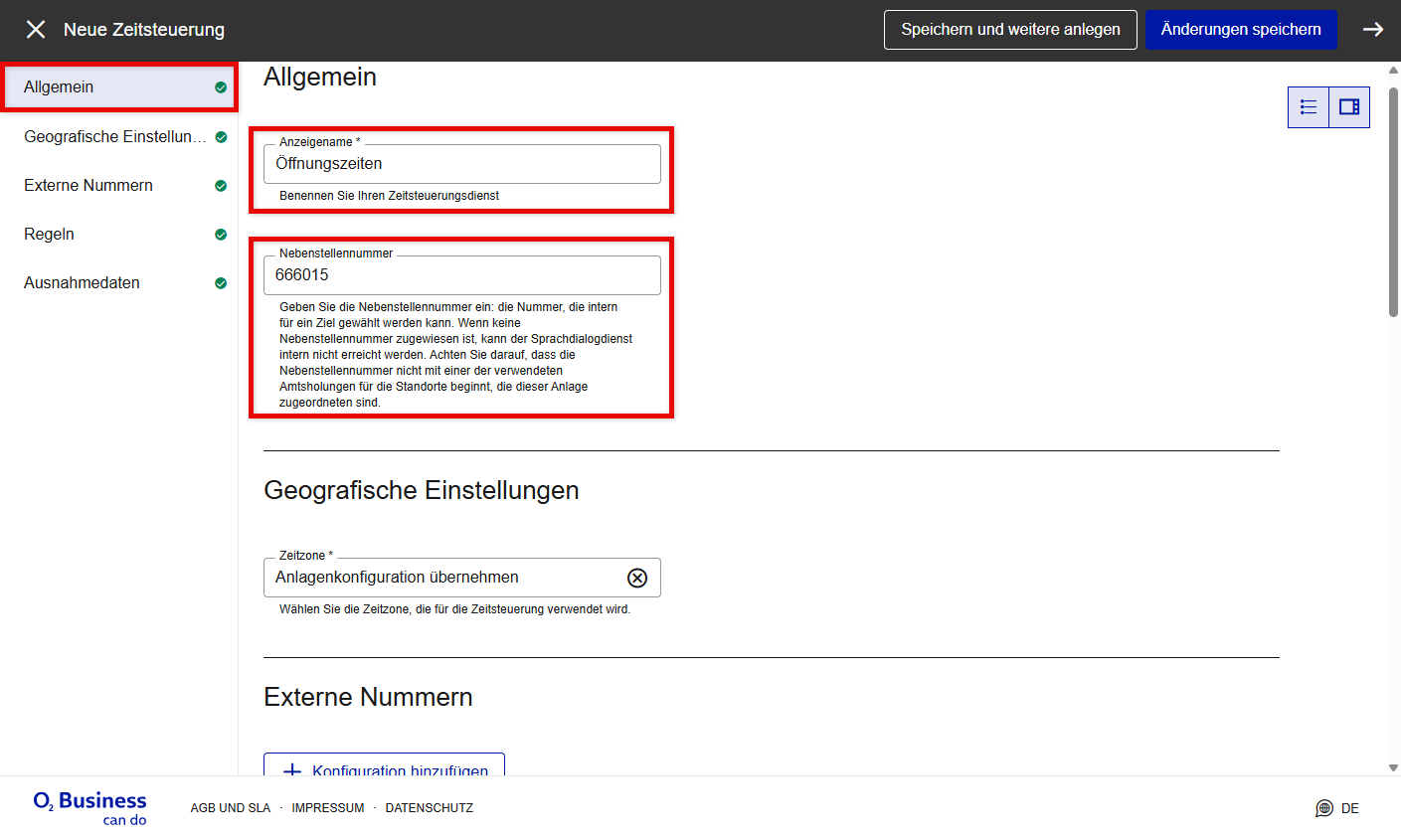Clear the Zeitzone field with X icon

click(x=637, y=578)
